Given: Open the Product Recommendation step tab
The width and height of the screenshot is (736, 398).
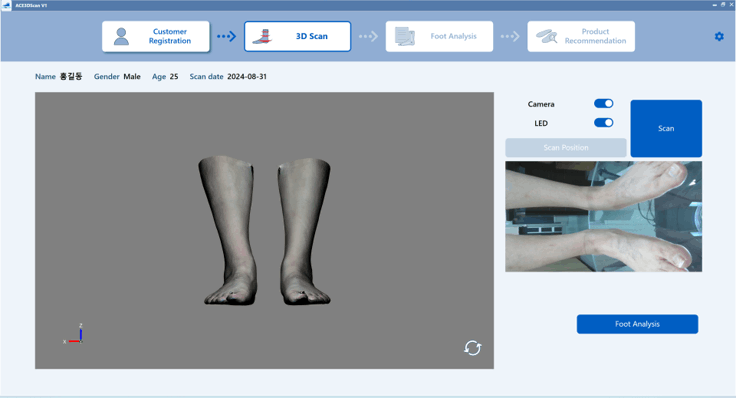Looking at the screenshot, I should (x=581, y=36).
